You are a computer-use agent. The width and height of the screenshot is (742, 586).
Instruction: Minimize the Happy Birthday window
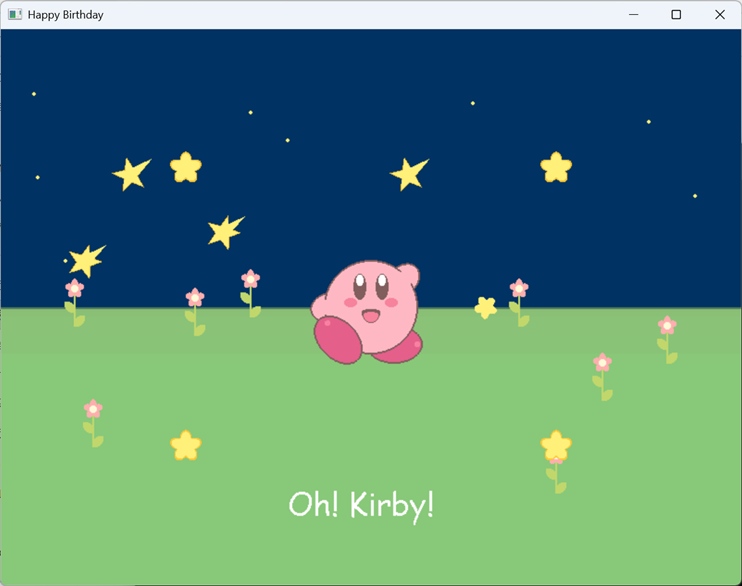pyautogui.click(x=633, y=15)
